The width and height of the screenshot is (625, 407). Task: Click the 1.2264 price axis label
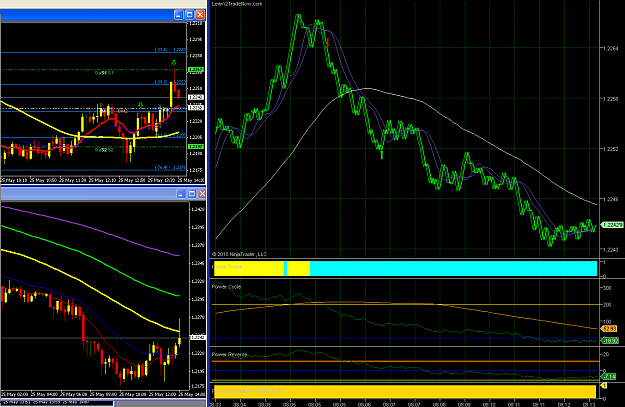tap(610, 49)
